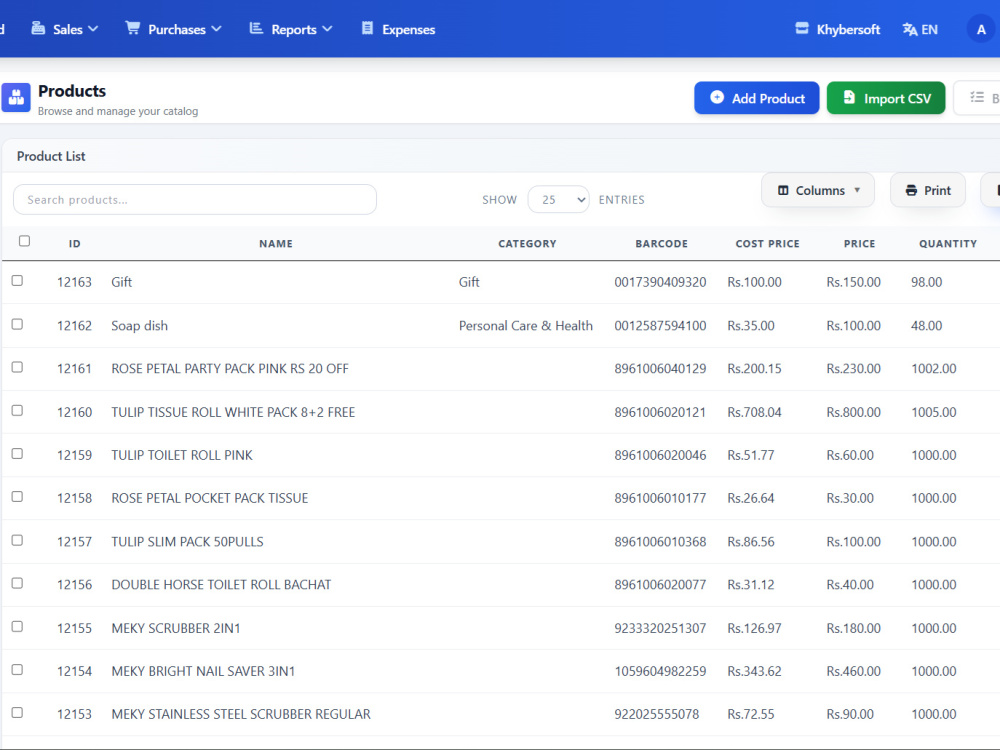The height and width of the screenshot is (750, 1000).
Task: Toggle the select-all checkbox in header
Action: (x=24, y=241)
